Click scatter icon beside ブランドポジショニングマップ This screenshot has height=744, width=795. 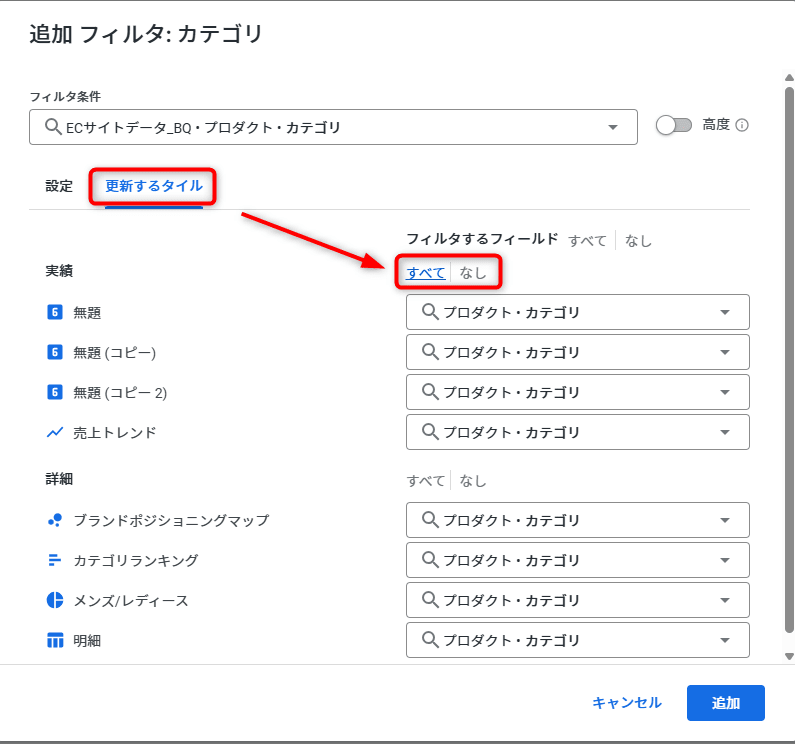tap(55, 520)
